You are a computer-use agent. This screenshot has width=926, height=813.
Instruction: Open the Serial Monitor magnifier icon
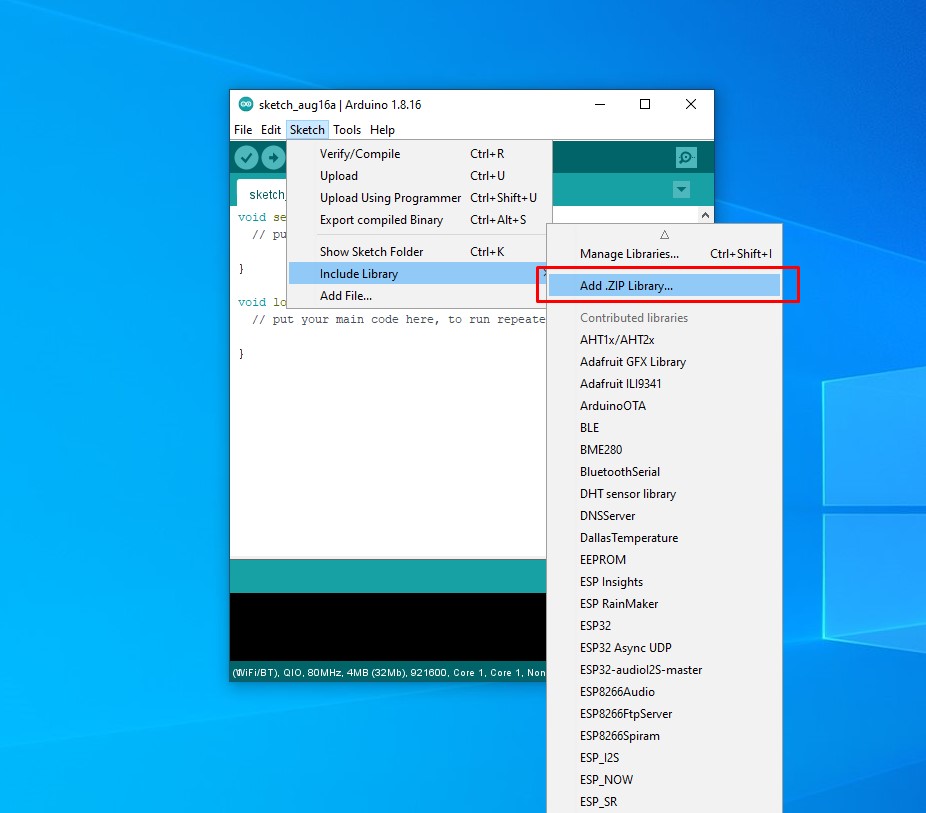pos(686,158)
